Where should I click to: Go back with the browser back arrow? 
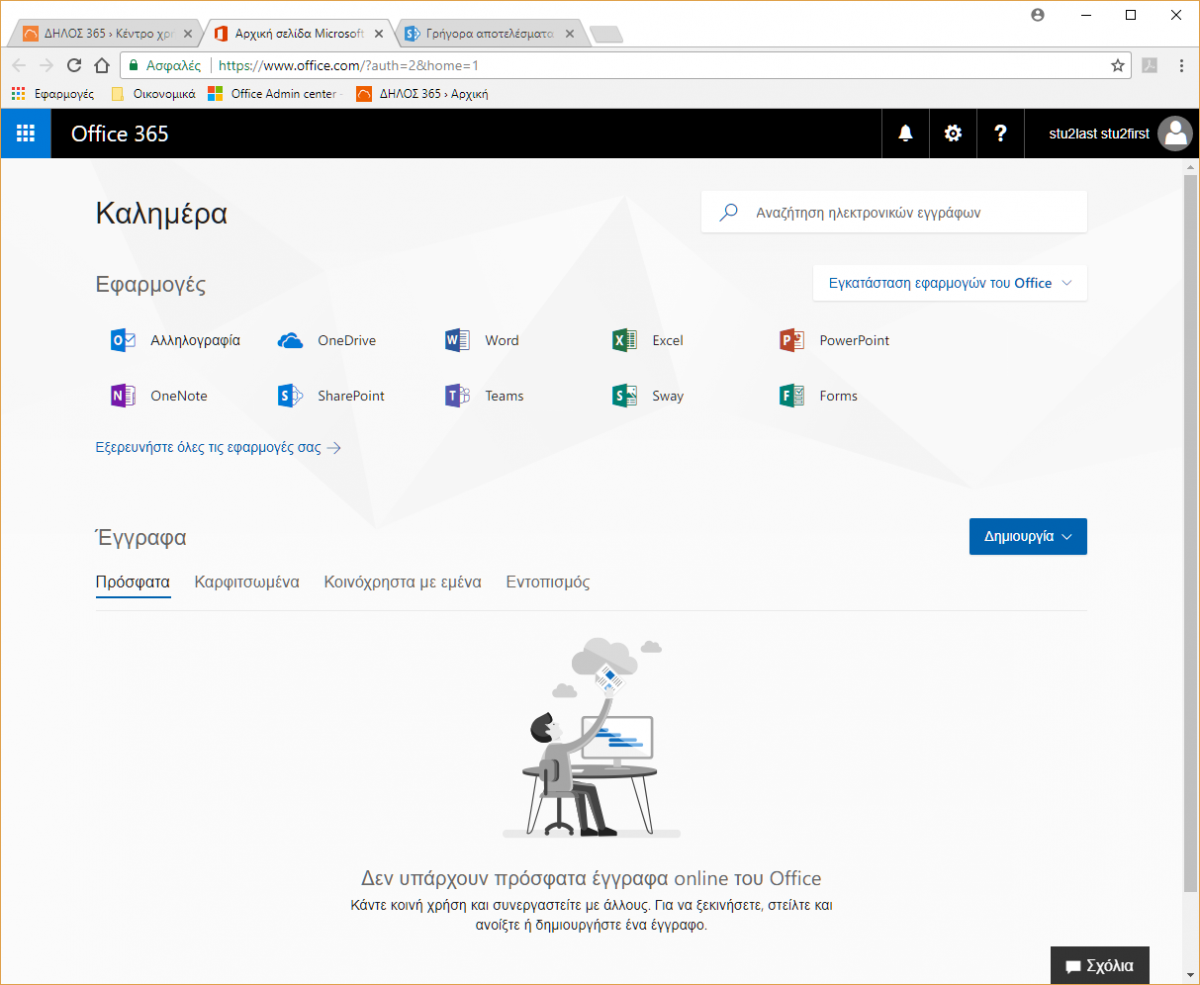click(20, 66)
